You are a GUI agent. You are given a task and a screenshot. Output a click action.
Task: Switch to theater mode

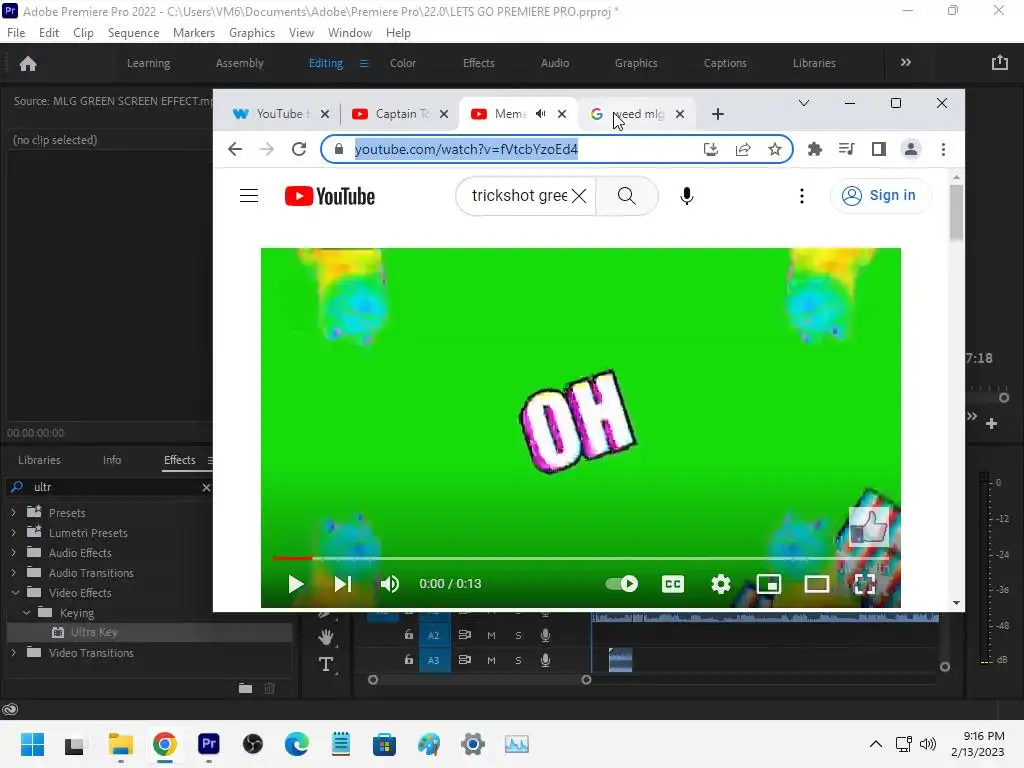[x=816, y=584]
